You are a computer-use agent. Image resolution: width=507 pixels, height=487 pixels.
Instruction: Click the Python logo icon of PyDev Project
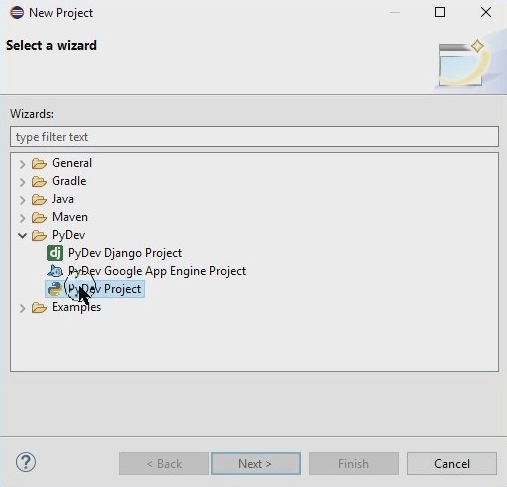(x=55, y=289)
